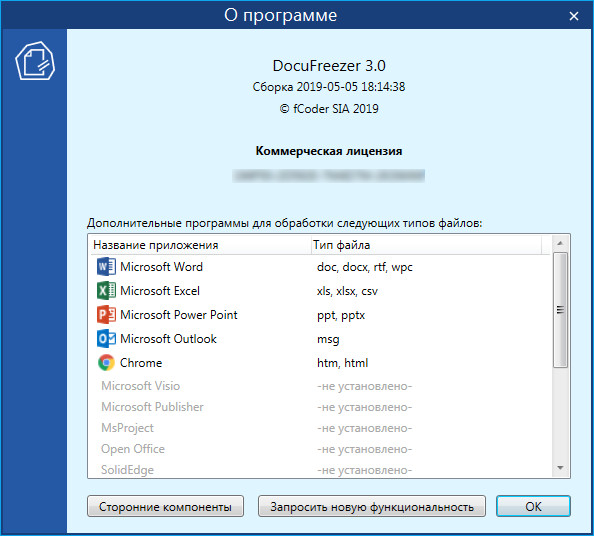The width and height of the screenshot is (594, 536).
Task: Open Сторонние компоненты
Action: [166, 506]
